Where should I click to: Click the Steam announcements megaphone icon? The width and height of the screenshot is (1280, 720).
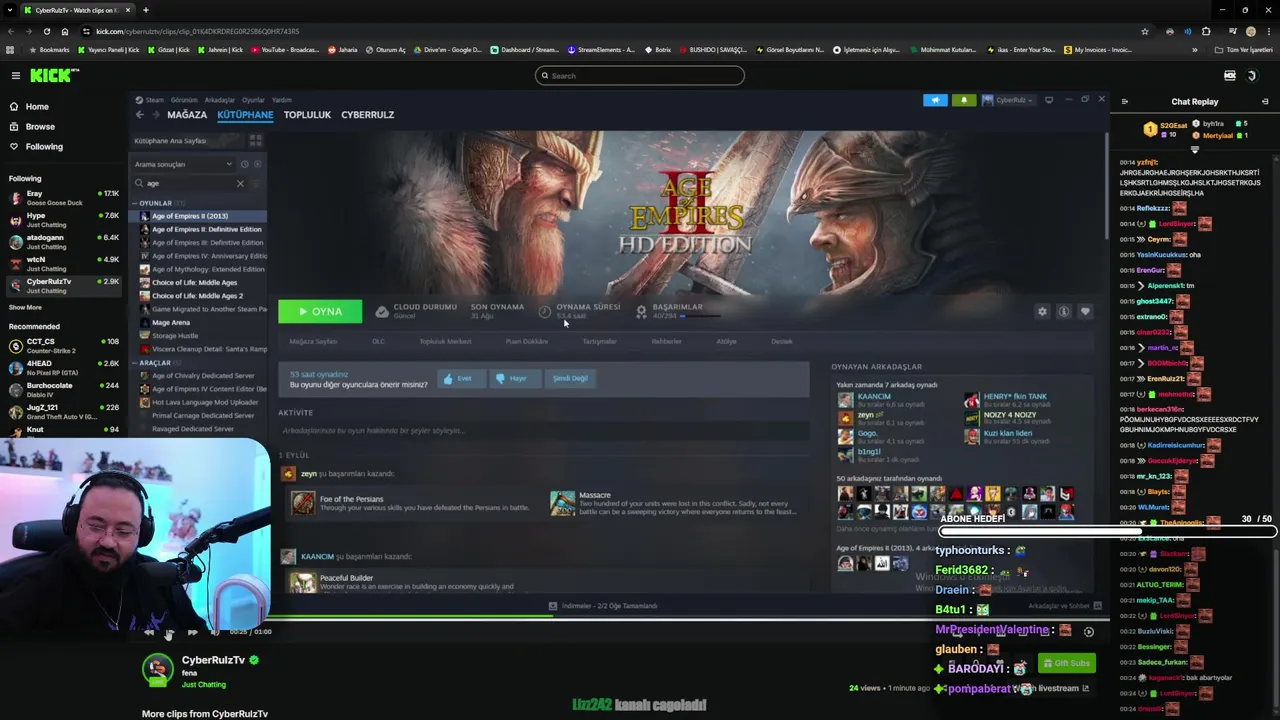(x=935, y=100)
